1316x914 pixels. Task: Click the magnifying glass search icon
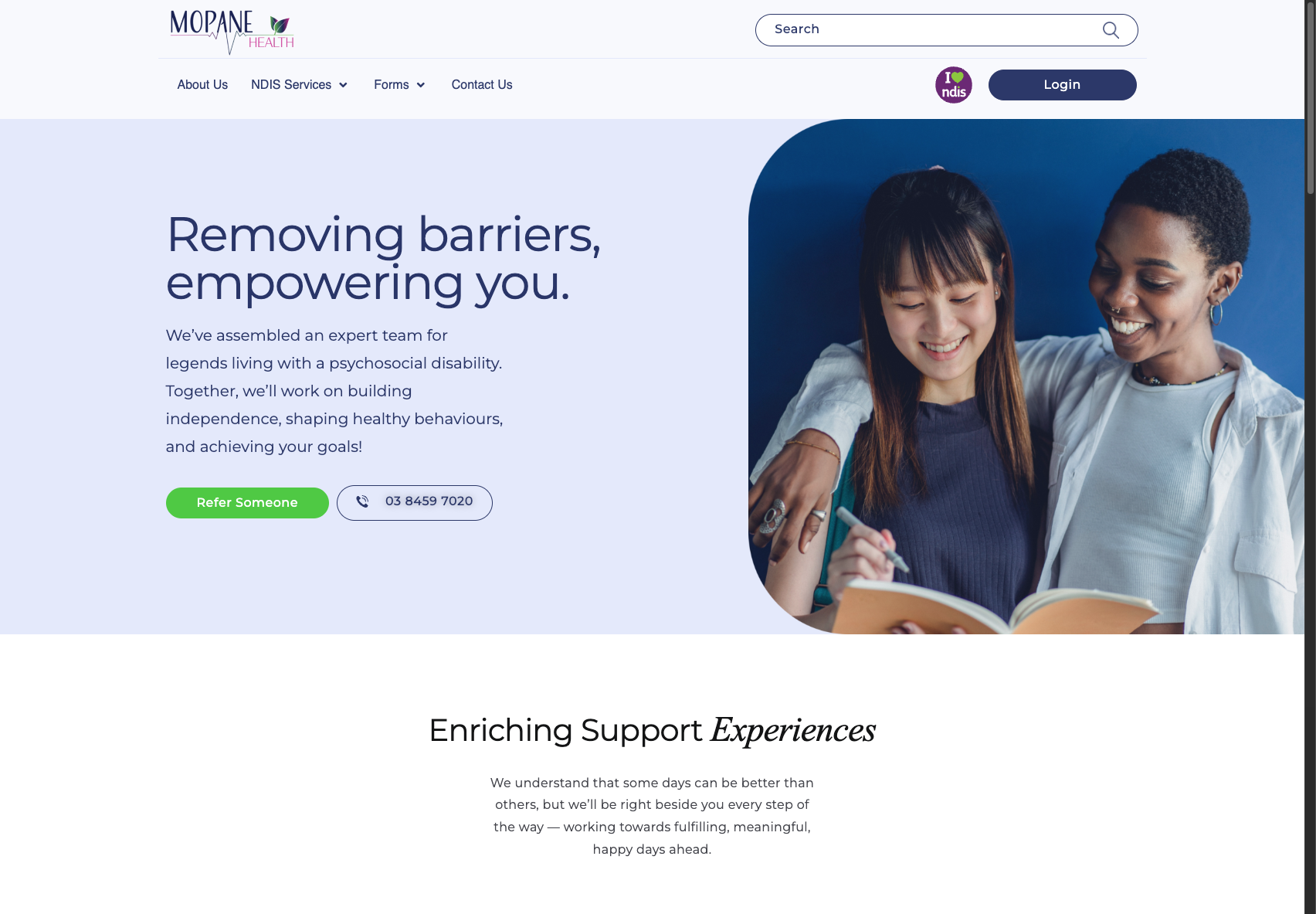pyautogui.click(x=1111, y=30)
